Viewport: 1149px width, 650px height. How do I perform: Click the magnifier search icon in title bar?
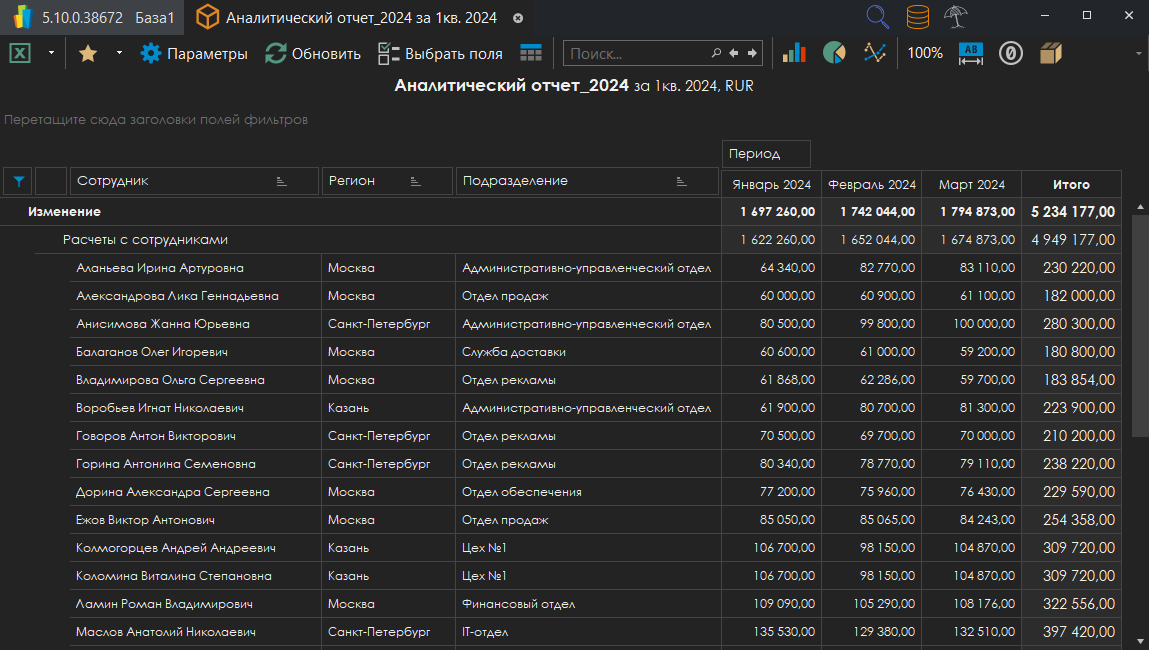coord(877,17)
